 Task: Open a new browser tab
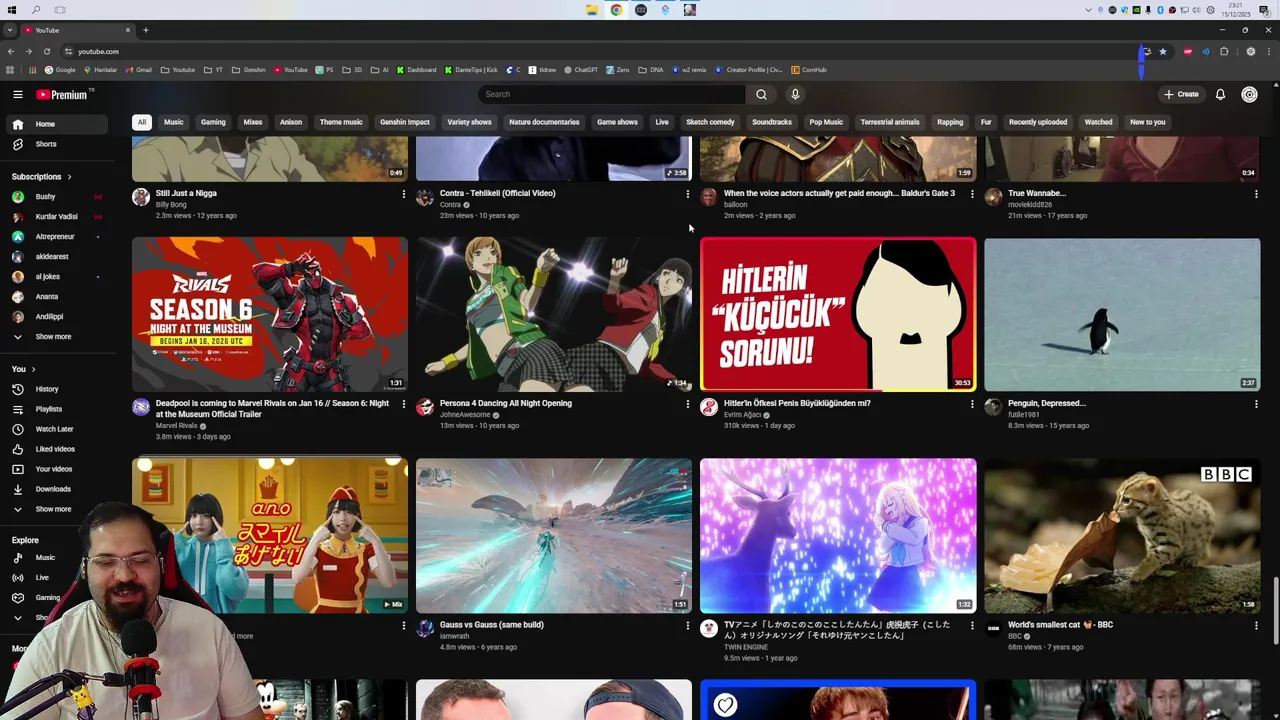click(x=145, y=30)
